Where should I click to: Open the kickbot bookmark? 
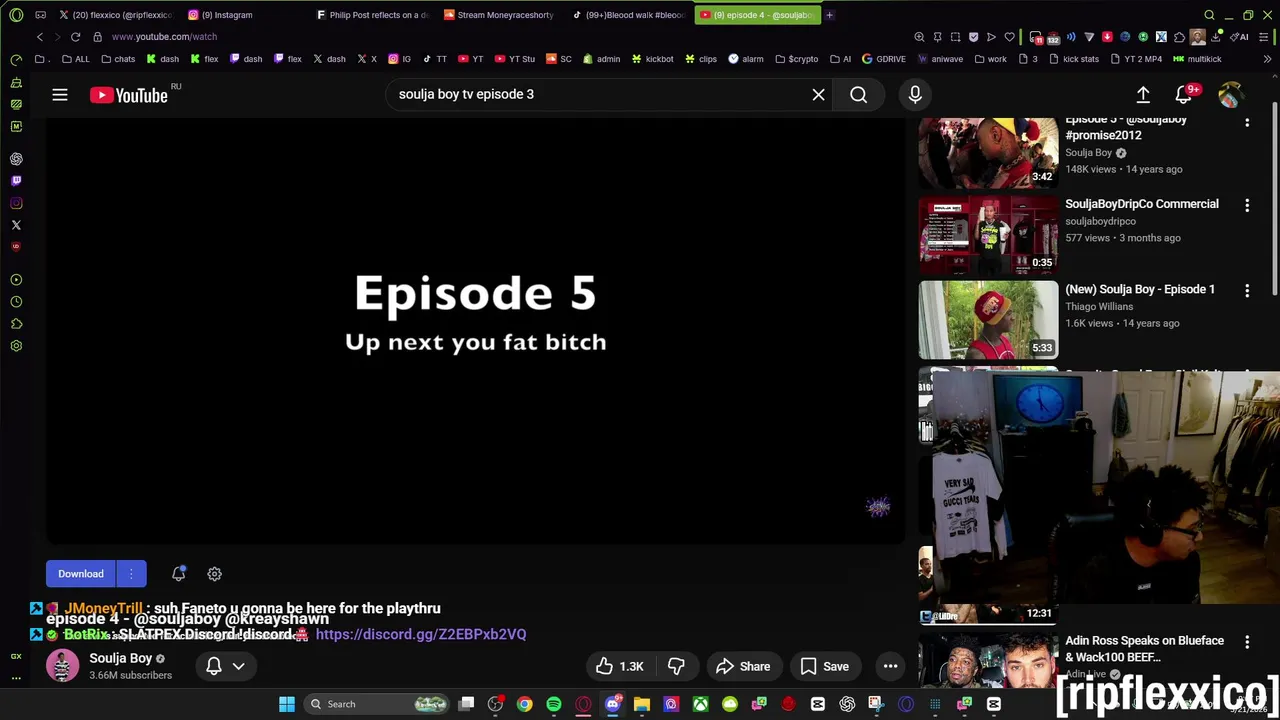point(652,59)
